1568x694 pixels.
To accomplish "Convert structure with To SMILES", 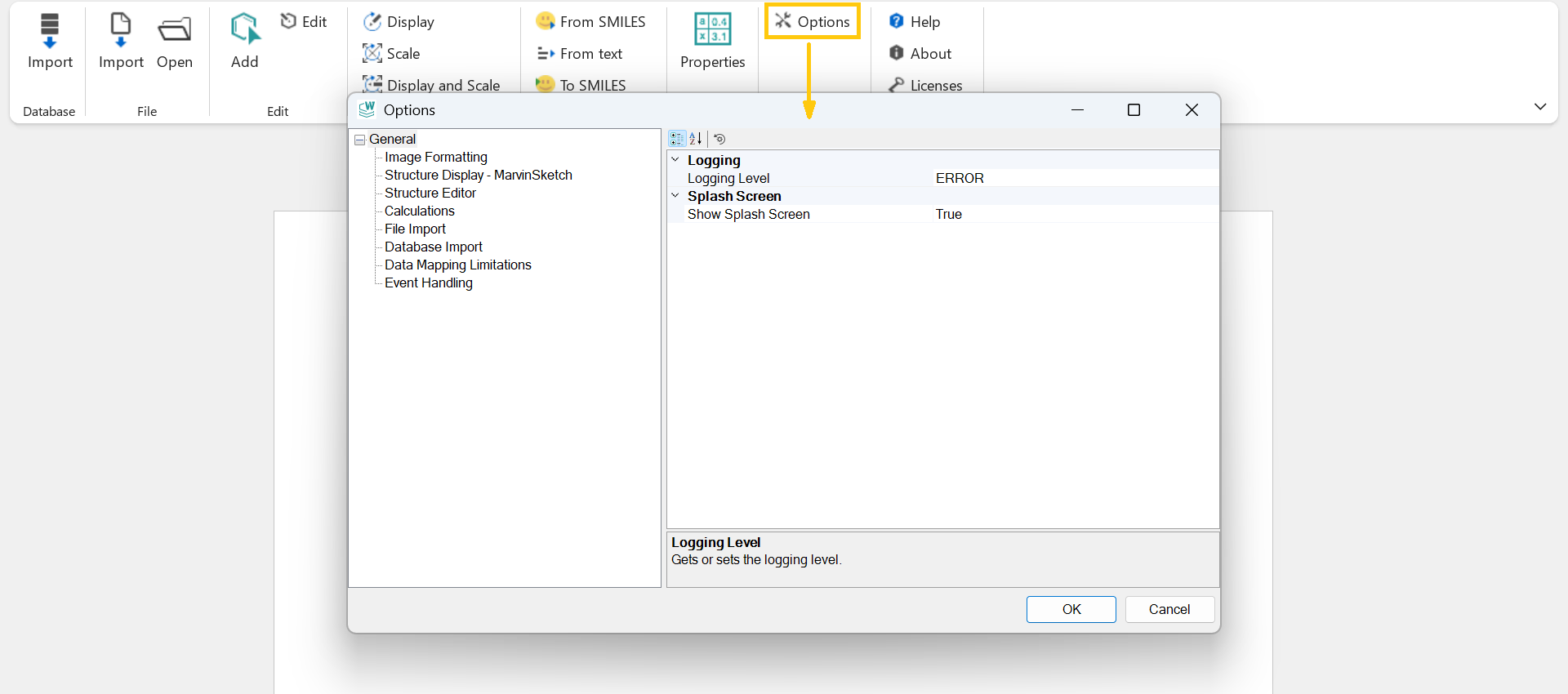I will click(581, 85).
